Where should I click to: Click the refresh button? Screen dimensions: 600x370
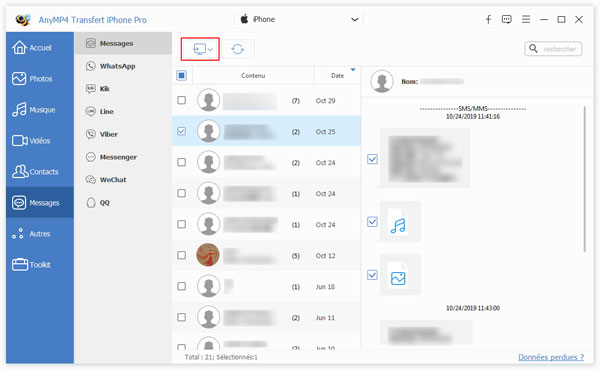pyautogui.click(x=238, y=49)
